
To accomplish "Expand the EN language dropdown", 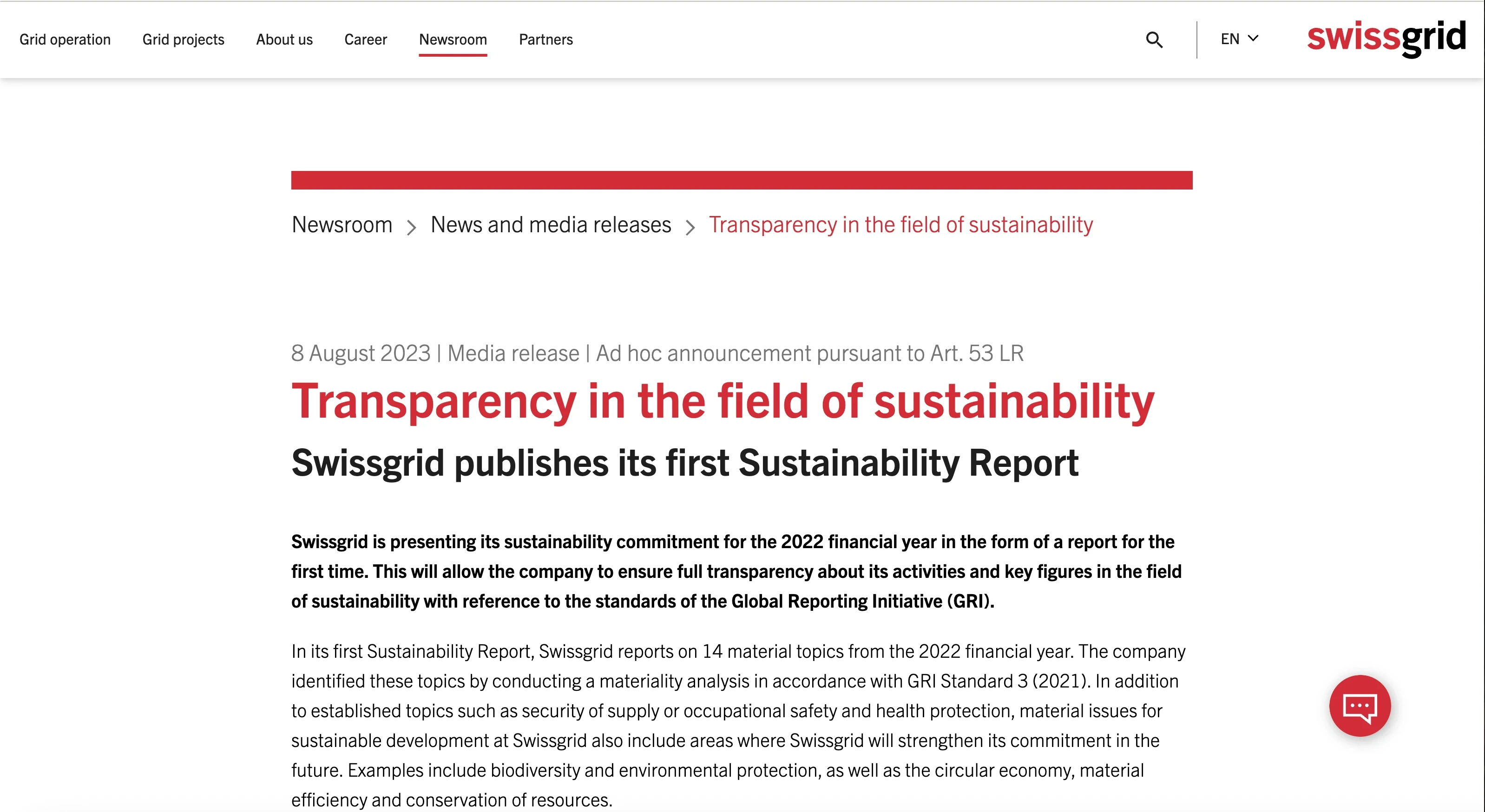I will [x=1230, y=39].
